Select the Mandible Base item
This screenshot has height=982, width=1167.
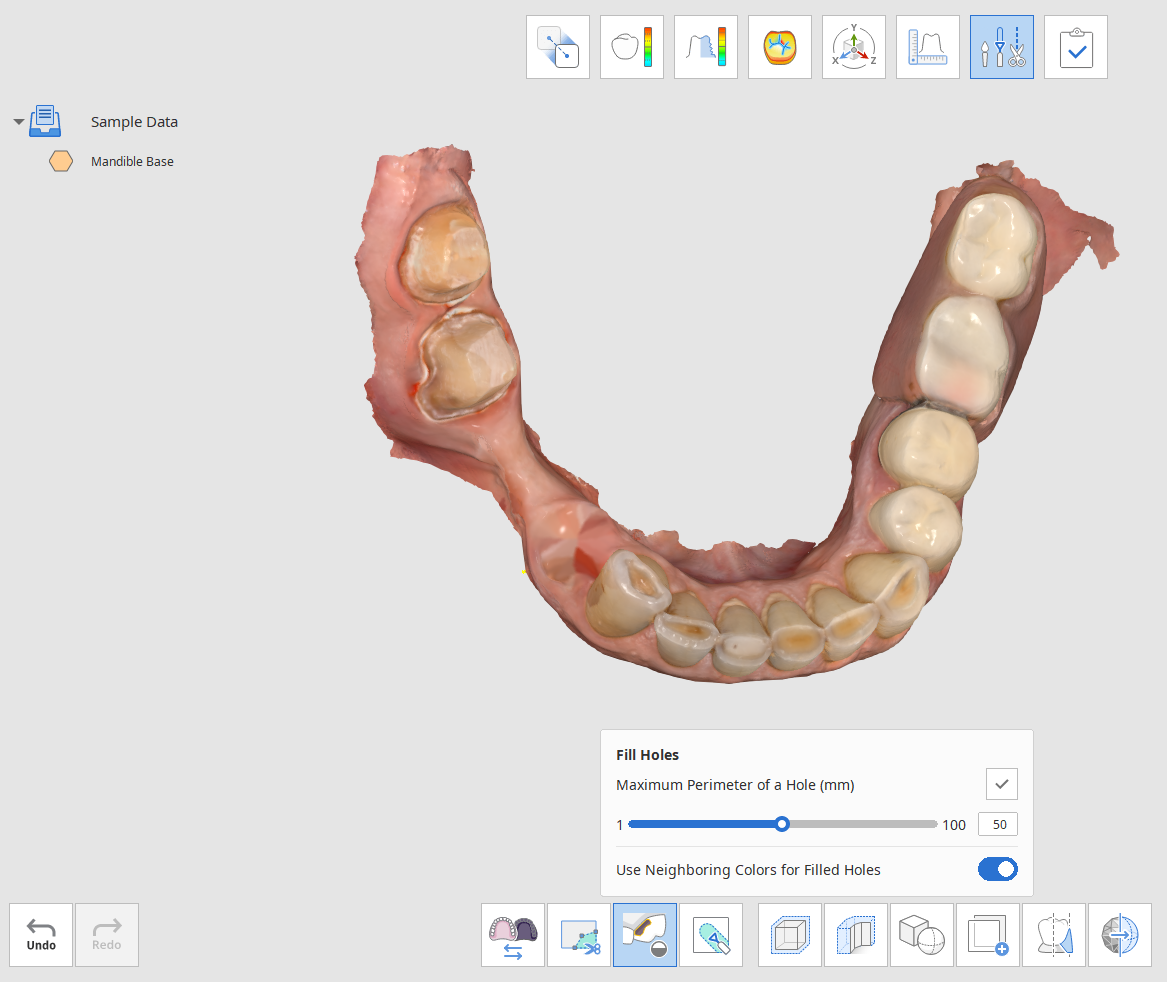pos(132,162)
